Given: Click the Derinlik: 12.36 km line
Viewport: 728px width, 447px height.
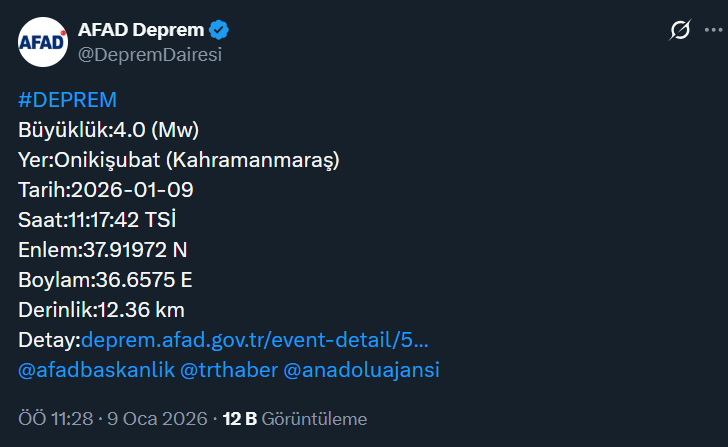Looking at the screenshot, I should pyautogui.click(x=101, y=310).
